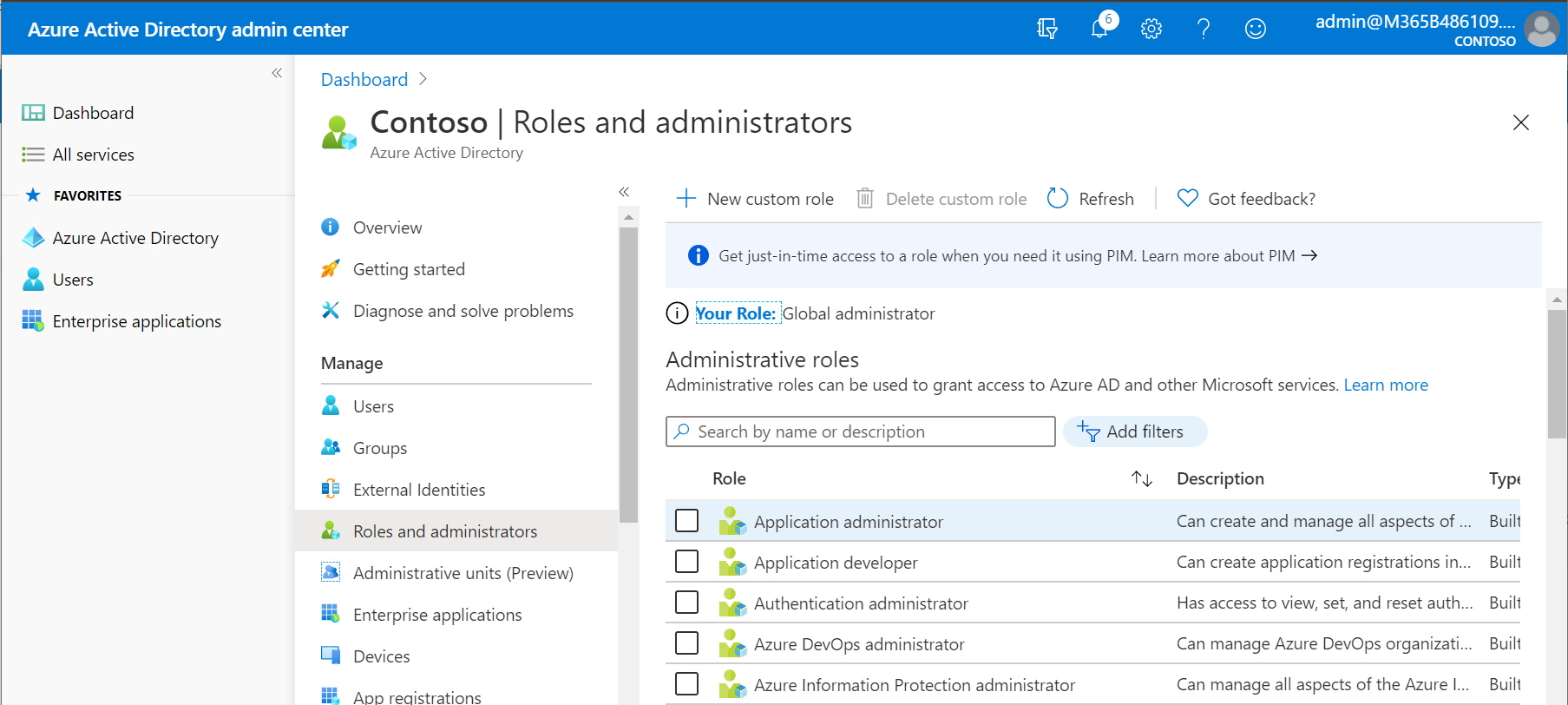Click the Users icon under Favorites
Viewport: 1568px width, 705px height.
coord(33,280)
